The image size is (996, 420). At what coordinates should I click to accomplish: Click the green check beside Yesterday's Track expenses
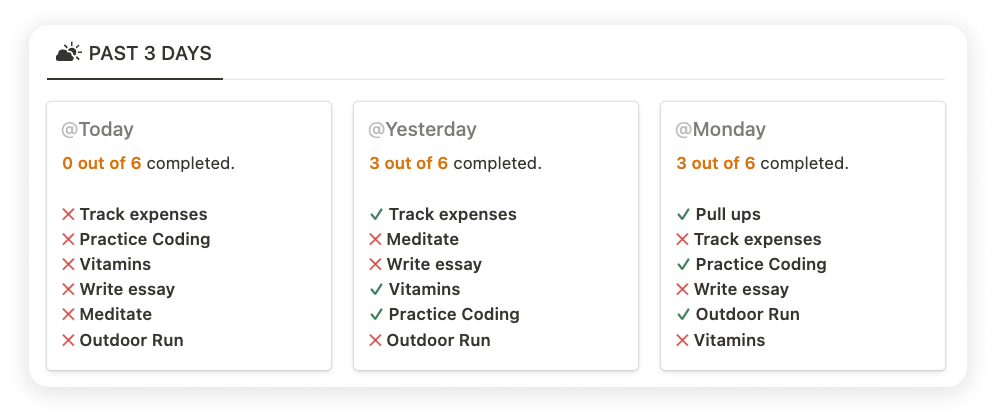(376, 214)
